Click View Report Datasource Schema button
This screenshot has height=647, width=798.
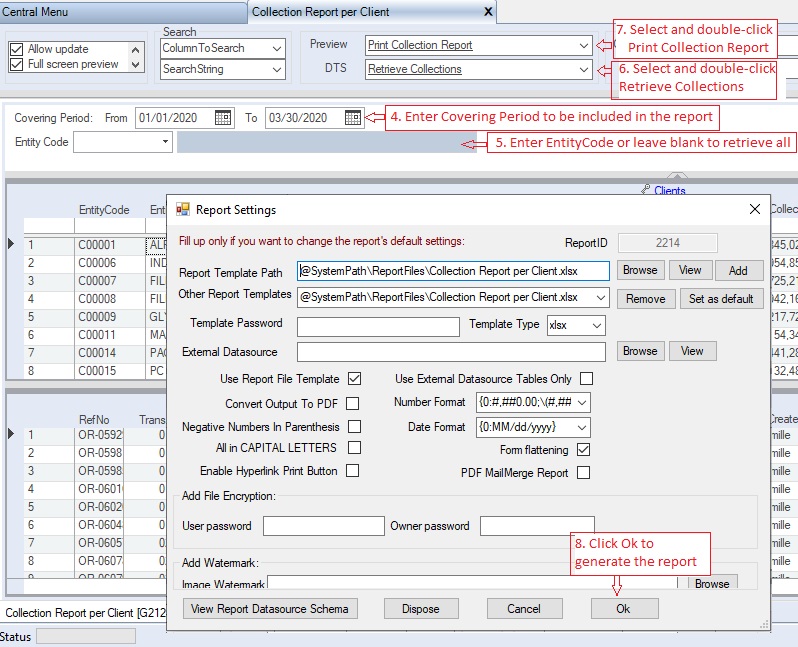(270, 609)
